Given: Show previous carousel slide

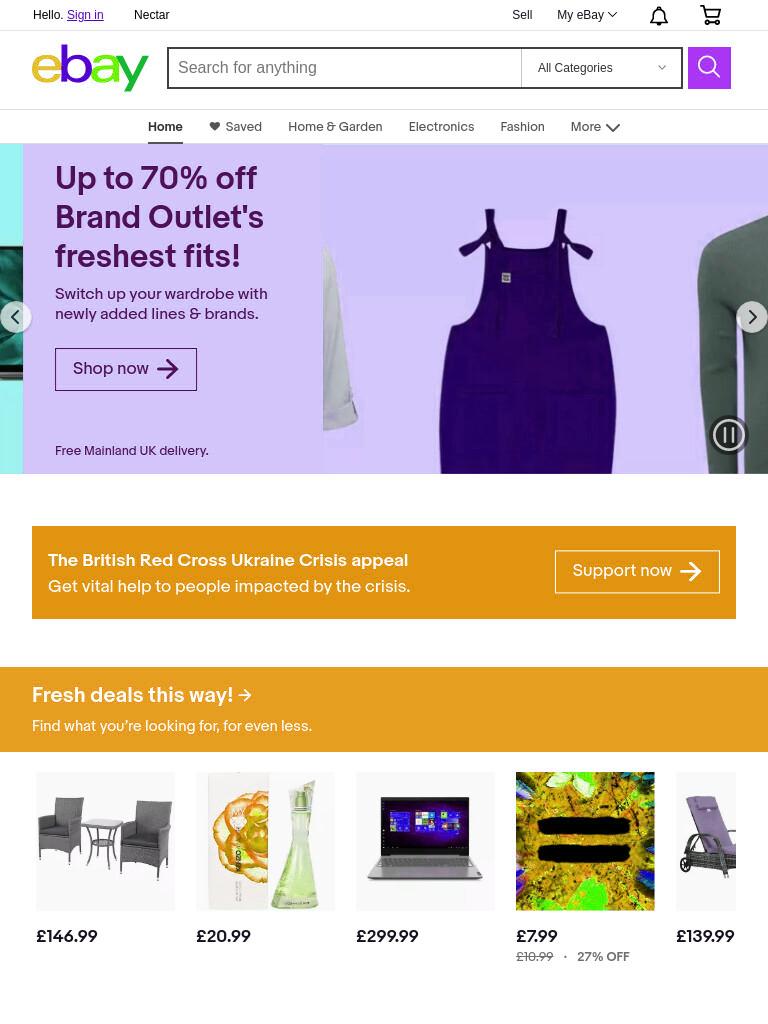Looking at the screenshot, I should coord(16,317).
